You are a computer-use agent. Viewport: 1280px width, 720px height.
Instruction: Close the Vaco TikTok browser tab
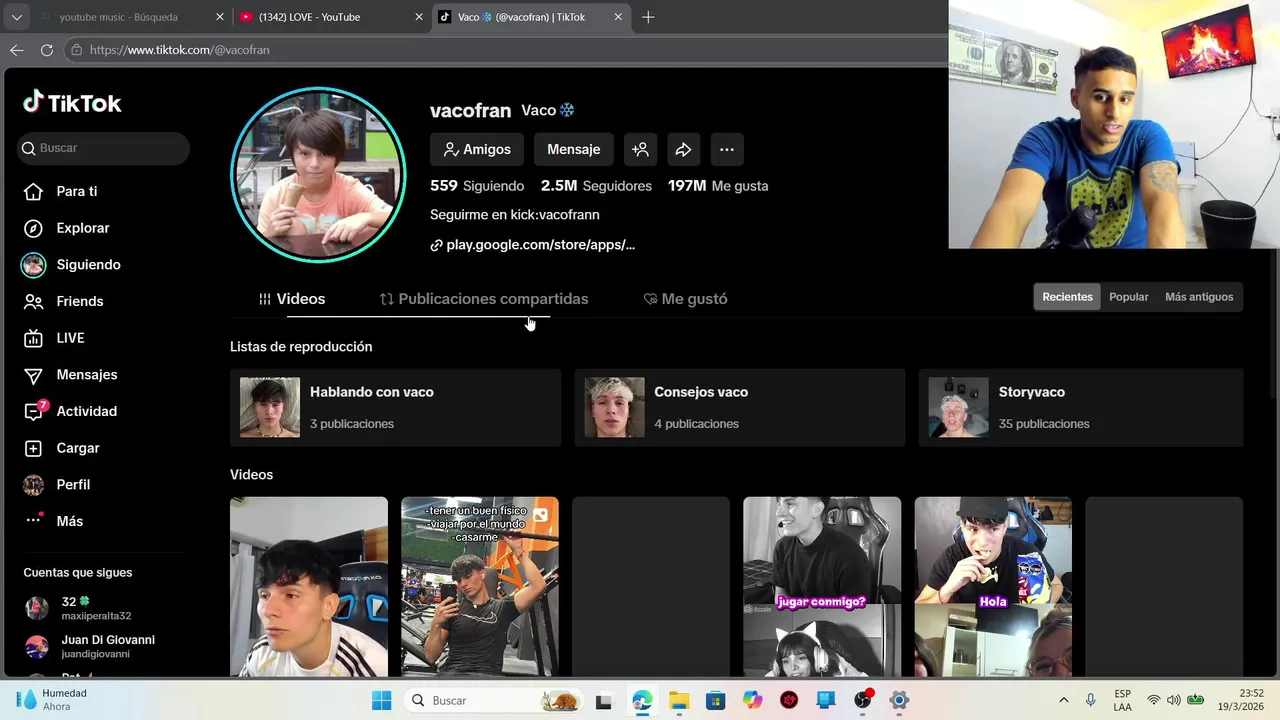(618, 17)
